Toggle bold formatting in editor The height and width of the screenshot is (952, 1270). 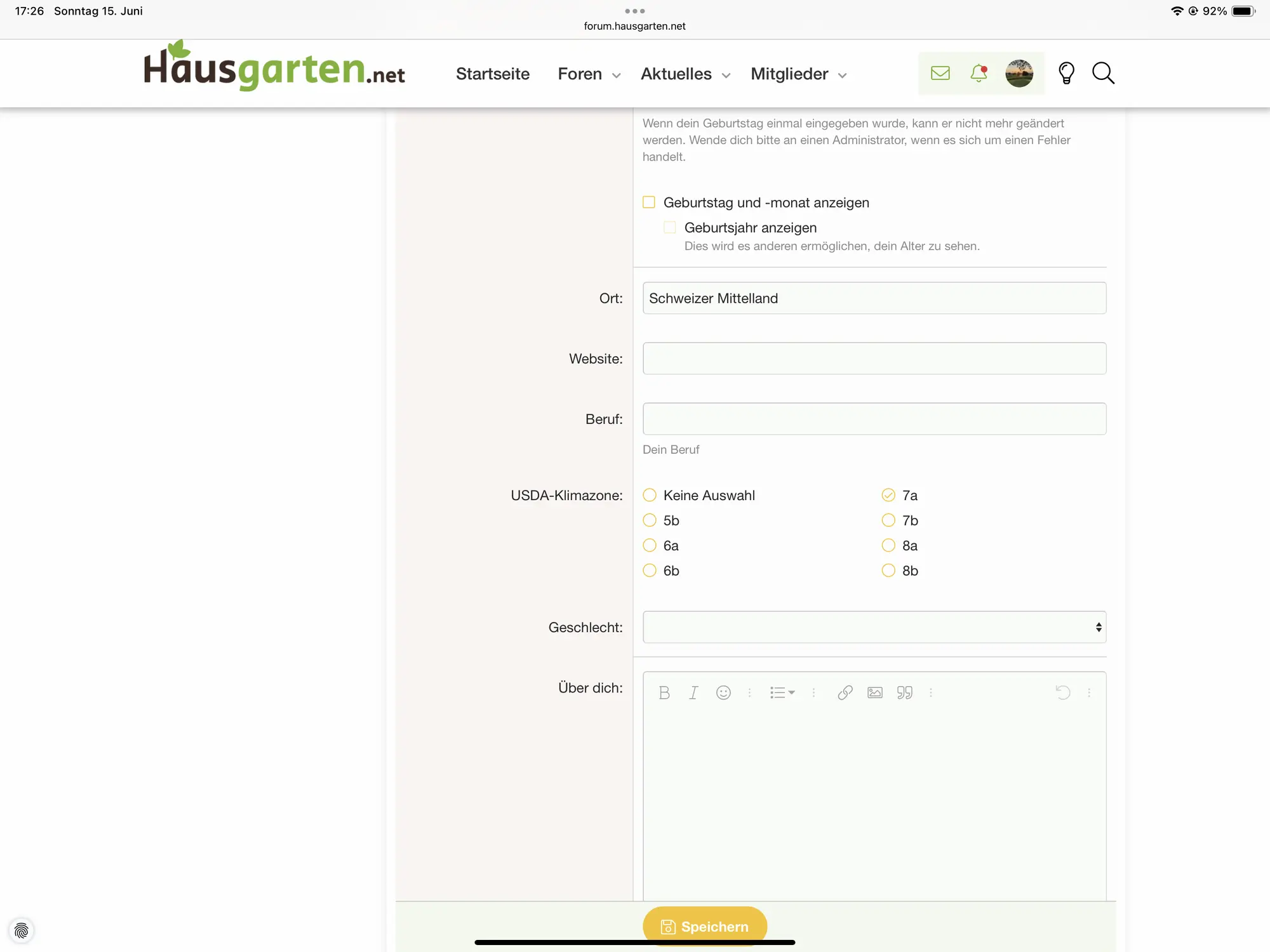click(664, 692)
